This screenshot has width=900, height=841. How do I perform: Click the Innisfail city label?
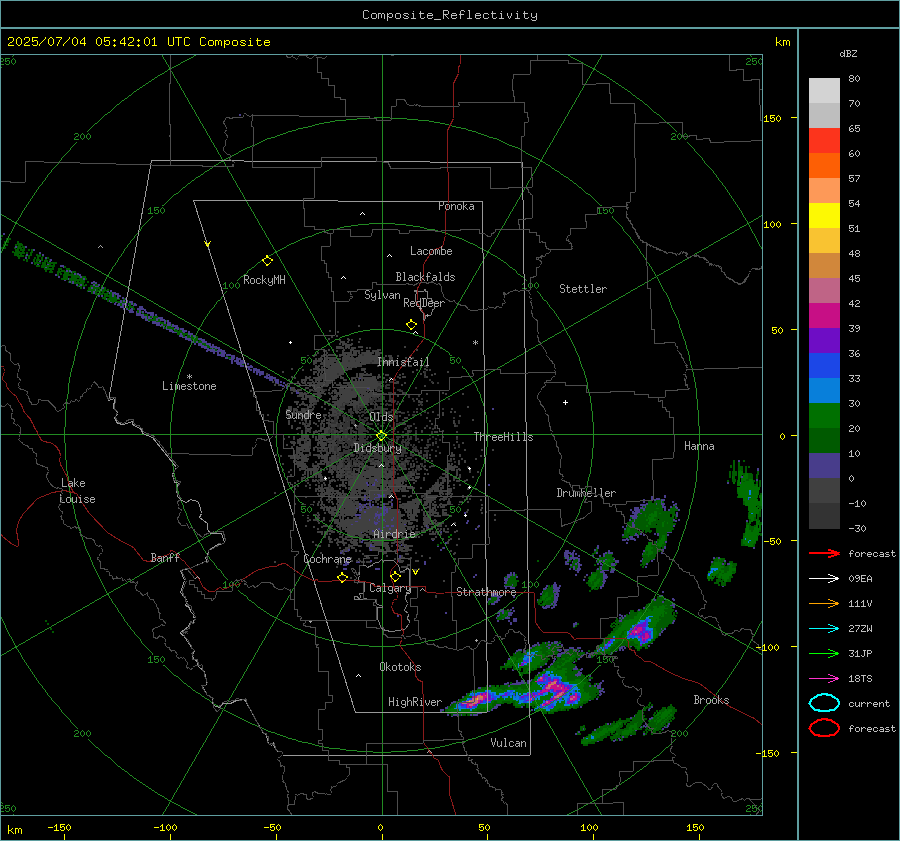click(403, 362)
